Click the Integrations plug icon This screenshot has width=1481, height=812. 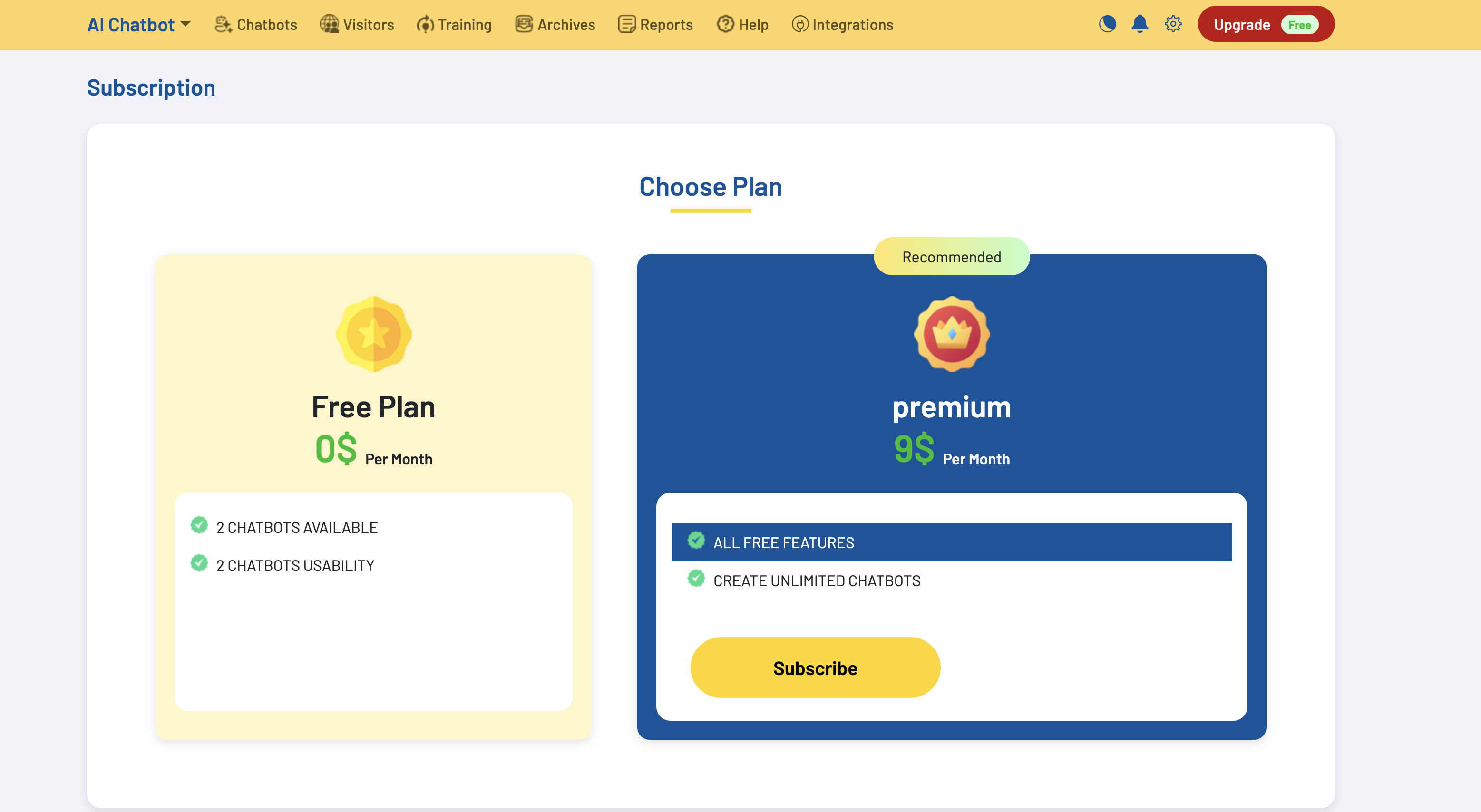pos(800,24)
